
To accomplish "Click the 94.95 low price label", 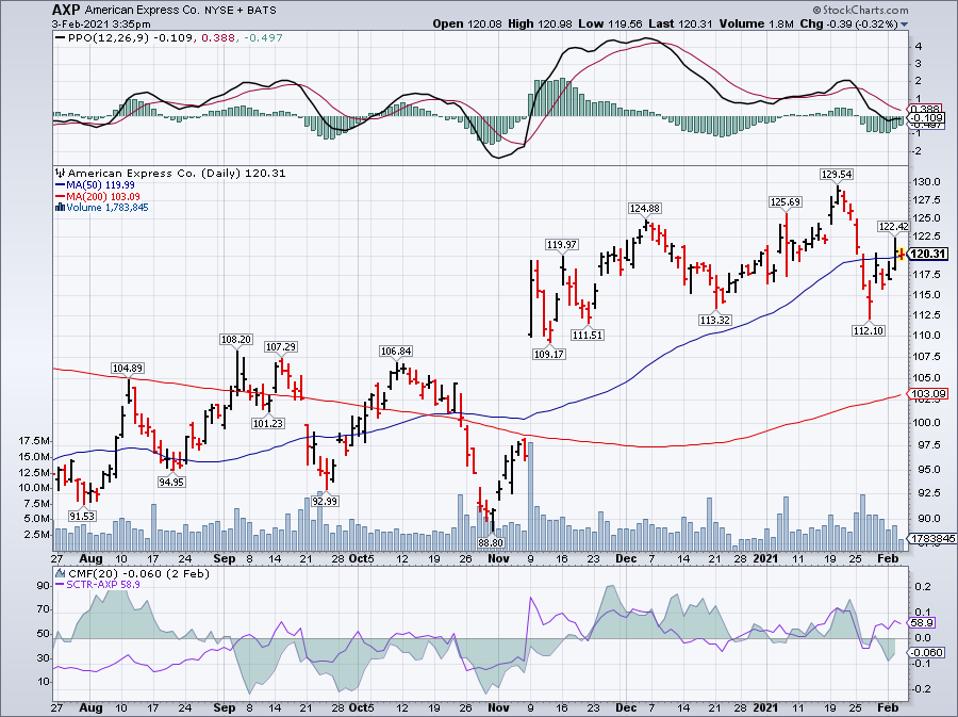I will [171, 482].
